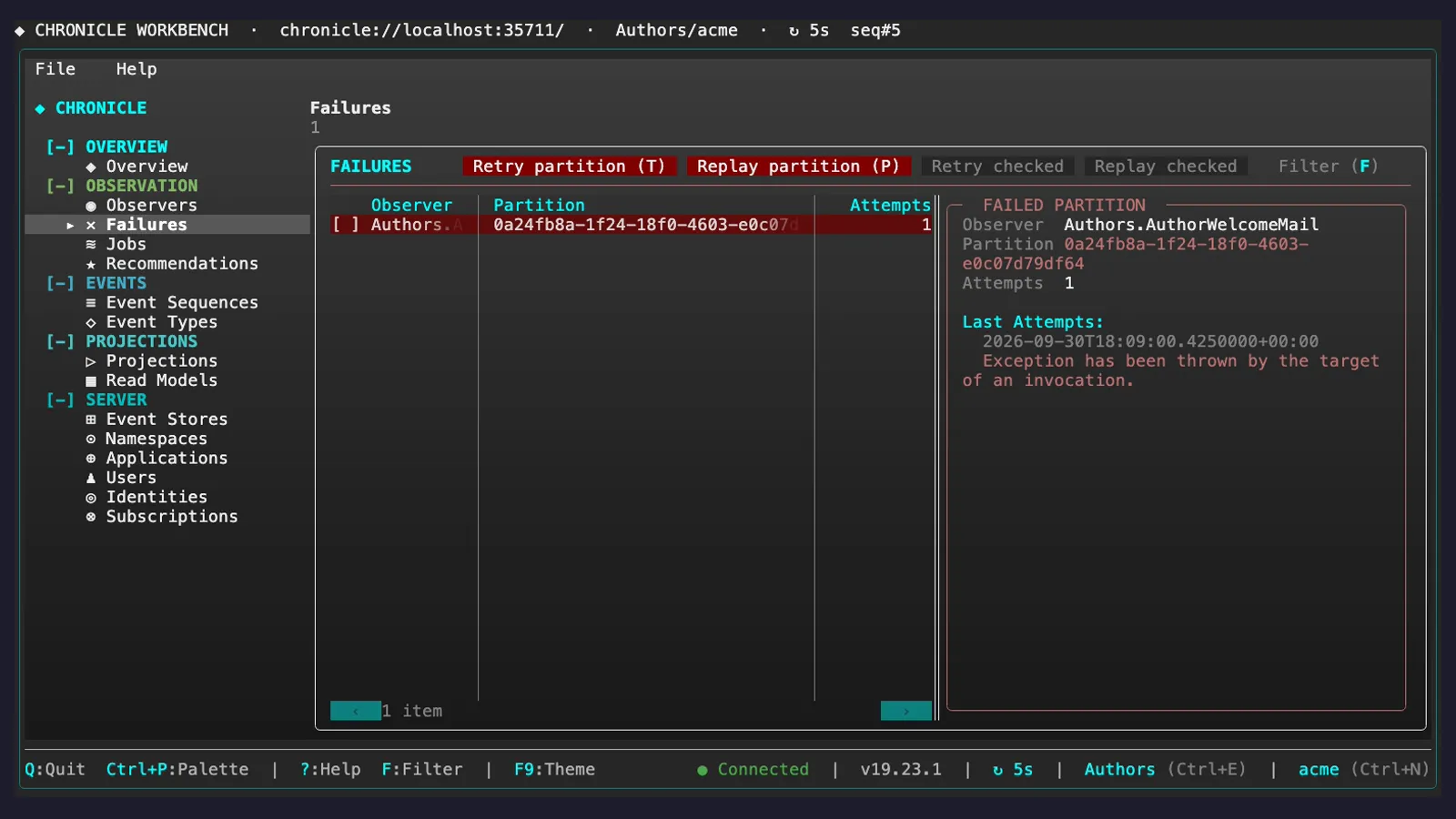Open Event Sequences in the sidebar
Image resolution: width=1456 pixels, height=819 pixels.
pos(182,303)
